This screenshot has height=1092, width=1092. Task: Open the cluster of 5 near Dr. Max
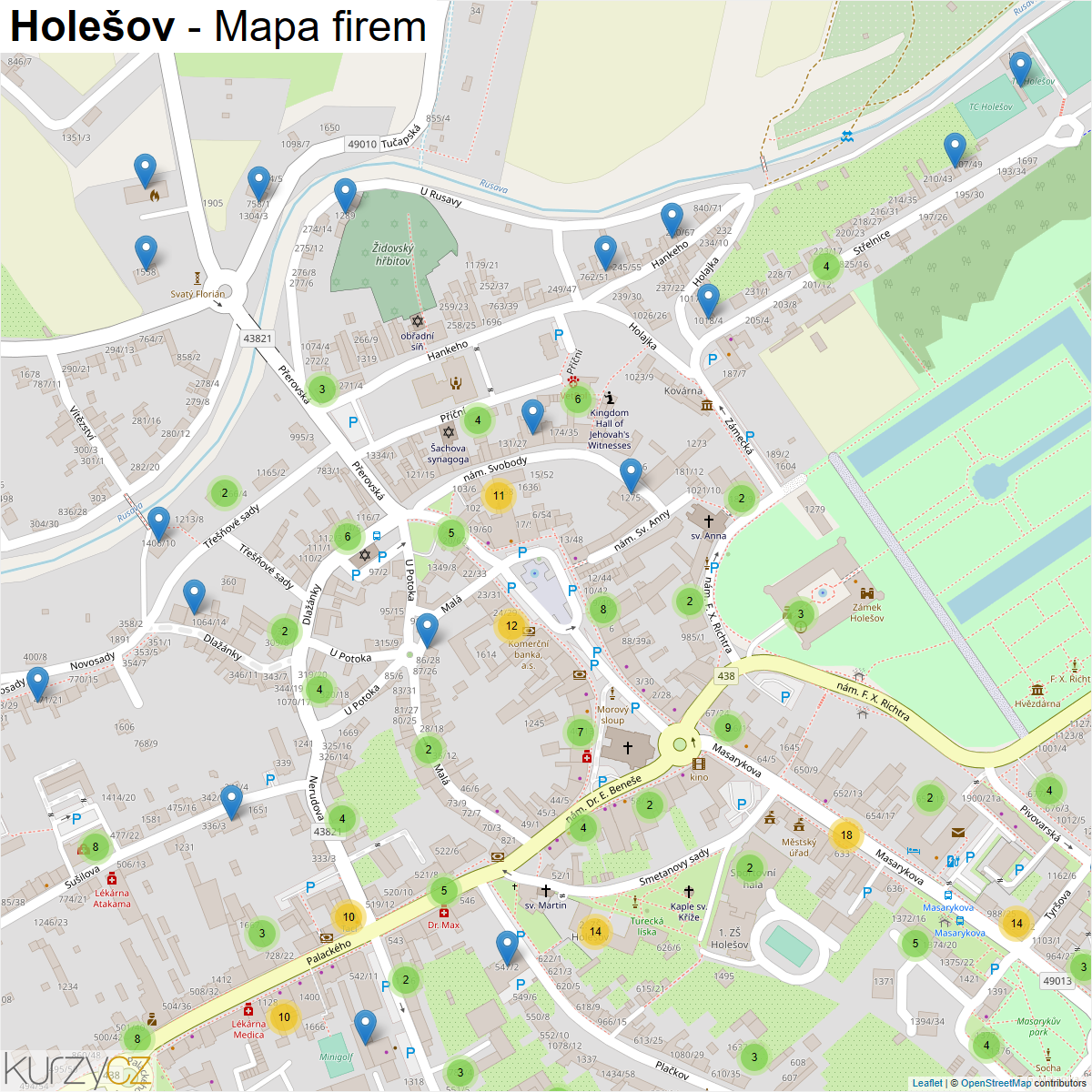tap(443, 890)
